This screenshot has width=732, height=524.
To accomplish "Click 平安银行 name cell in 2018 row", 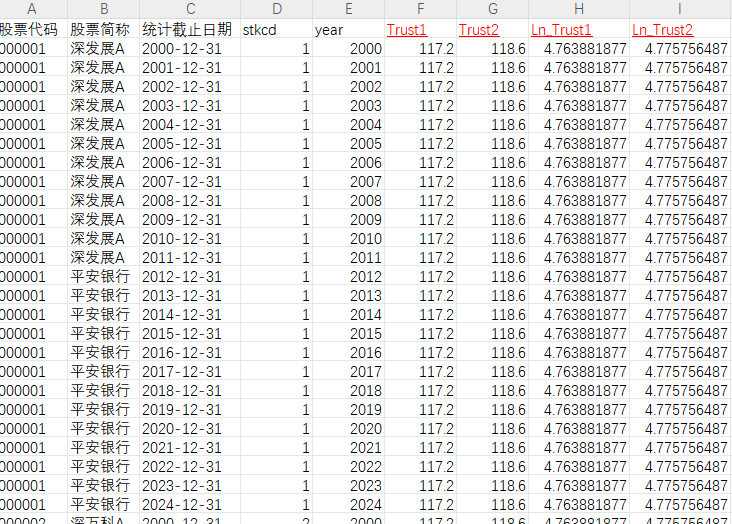I will [x=102, y=390].
